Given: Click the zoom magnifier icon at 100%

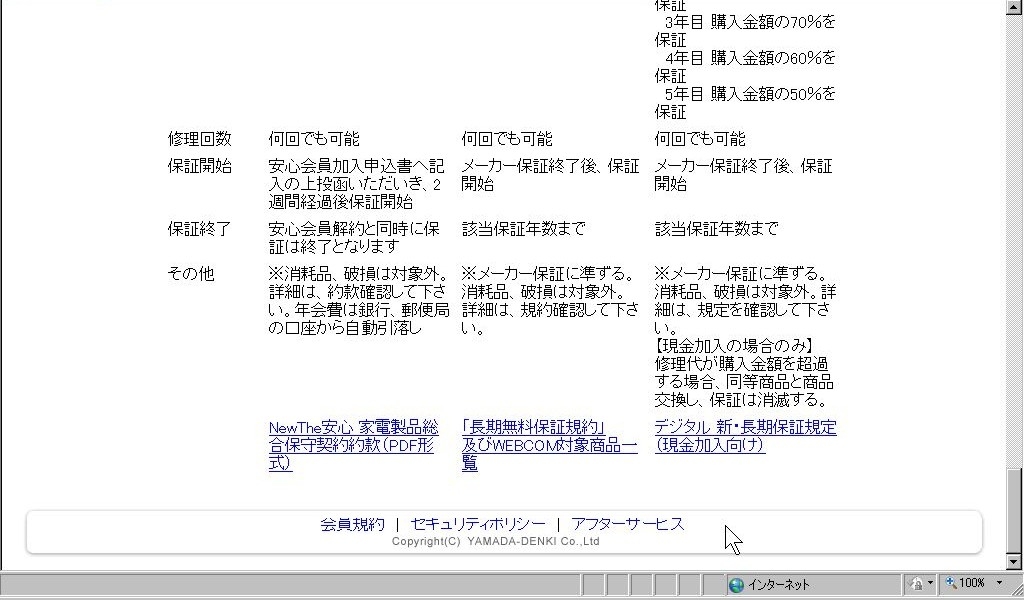Looking at the screenshot, I should [x=951, y=582].
